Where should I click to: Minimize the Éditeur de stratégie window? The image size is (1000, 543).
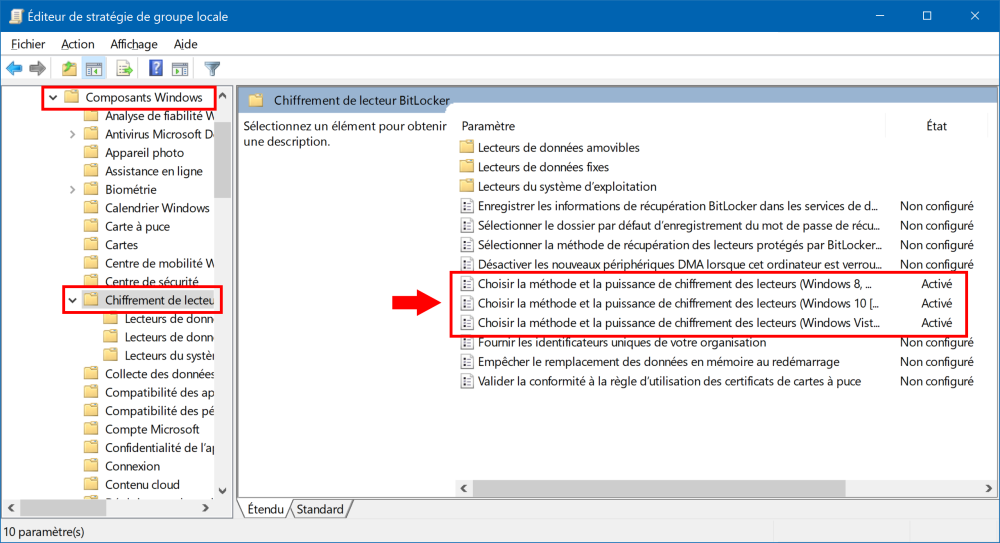click(x=880, y=16)
